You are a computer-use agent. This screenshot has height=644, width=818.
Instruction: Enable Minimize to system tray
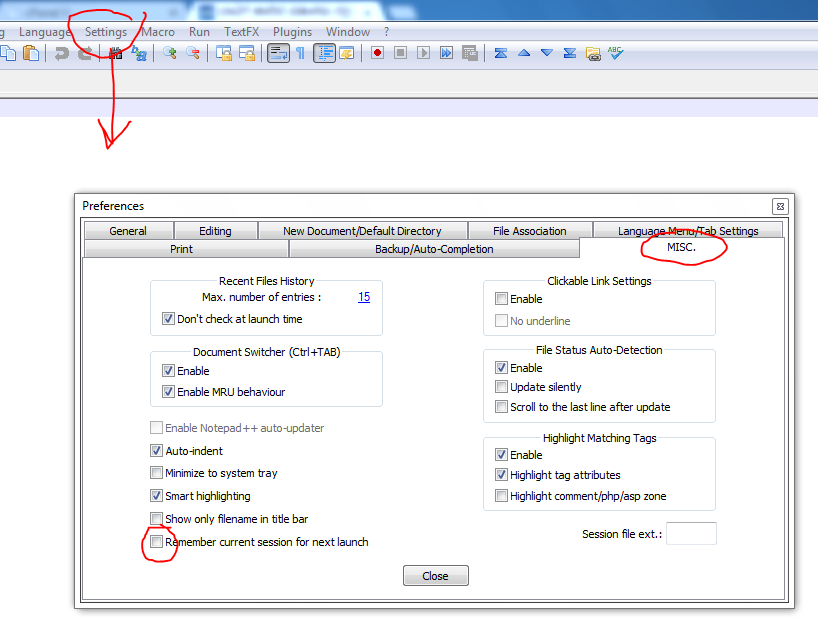[156, 473]
